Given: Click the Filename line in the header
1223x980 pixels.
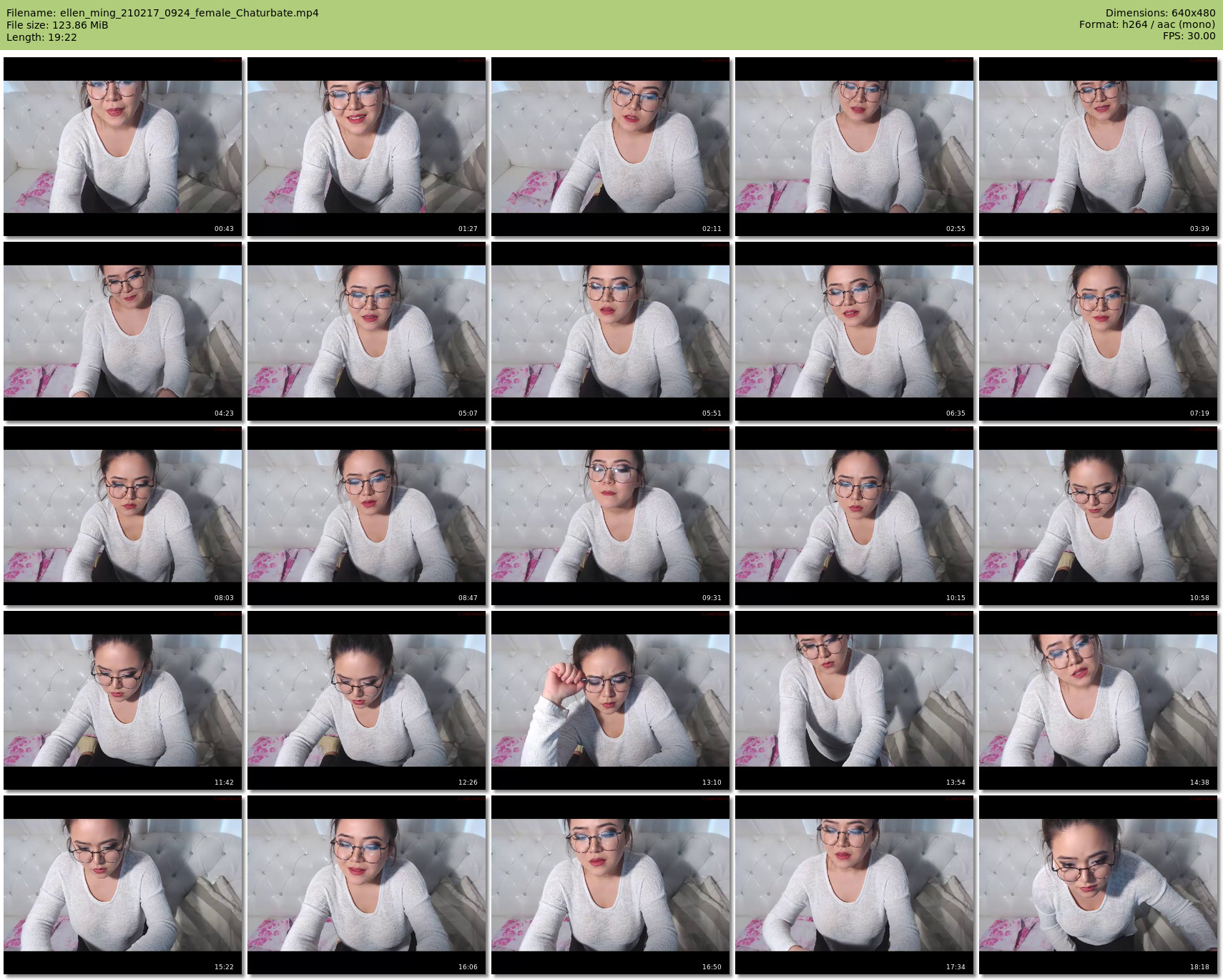Looking at the screenshot, I should pyautogui.click(x=162, y=13).
